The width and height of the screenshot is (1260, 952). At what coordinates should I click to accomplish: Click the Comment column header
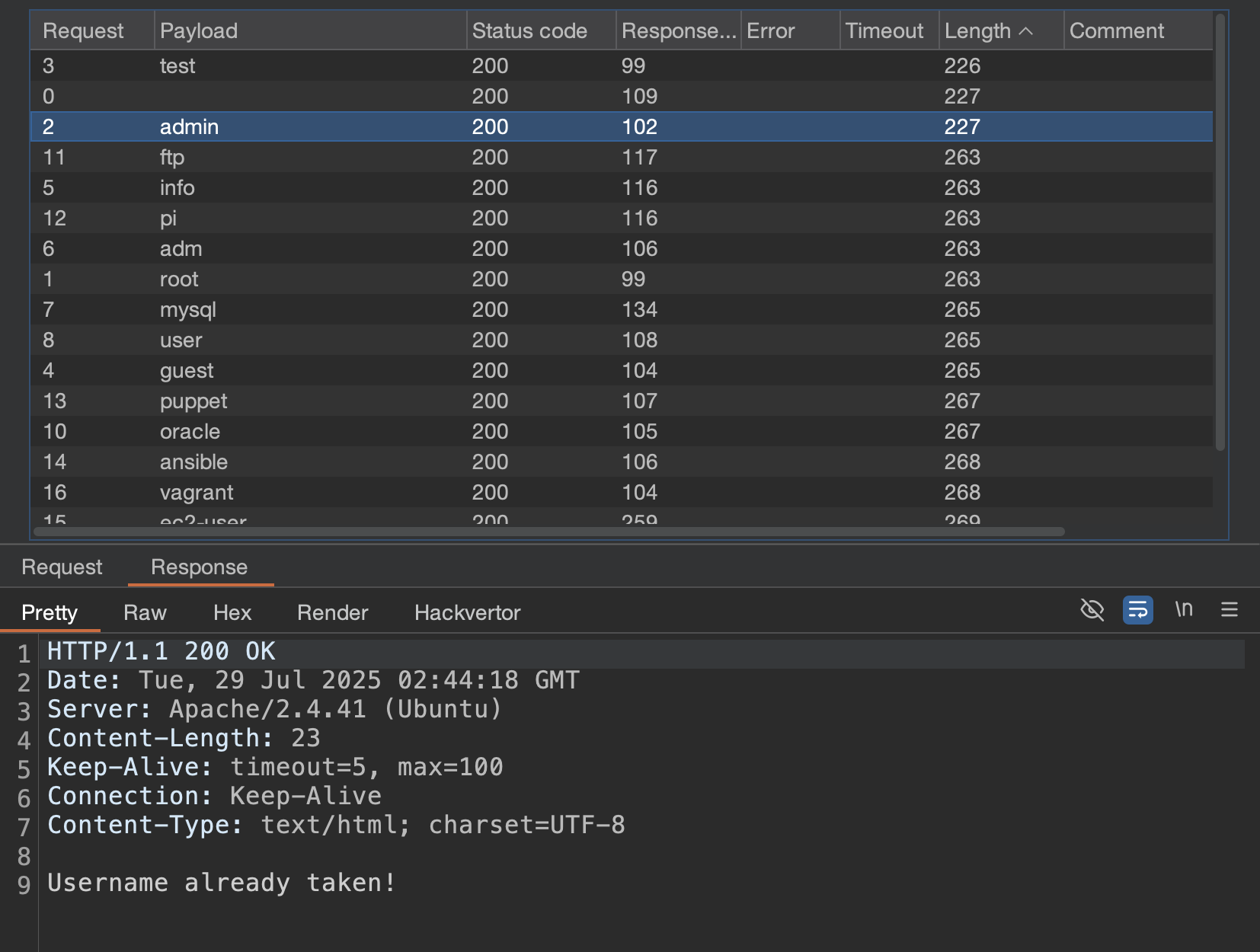point(1138,30)
